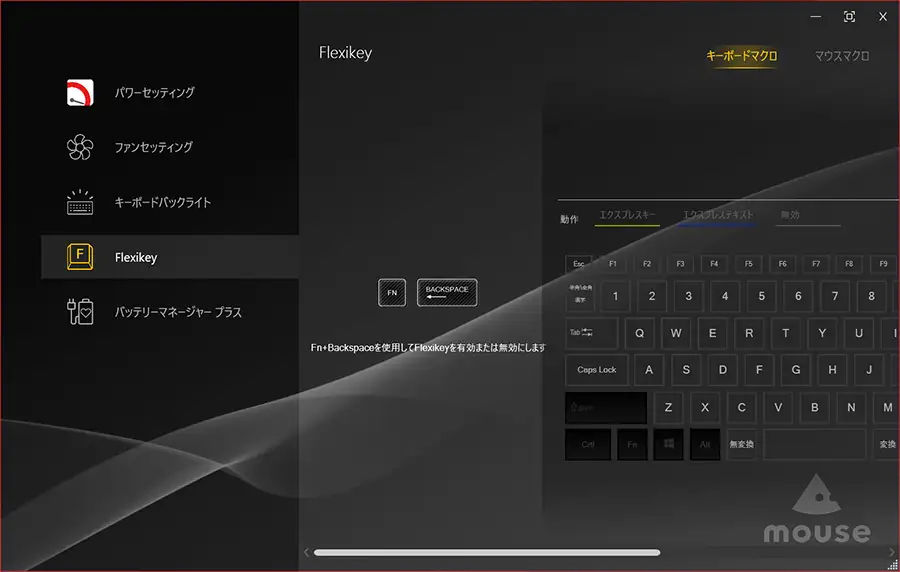This screenshot has width=900, height=572.
Task: Select the Flexikey sidebar label
Action: [x=136, y=257]
